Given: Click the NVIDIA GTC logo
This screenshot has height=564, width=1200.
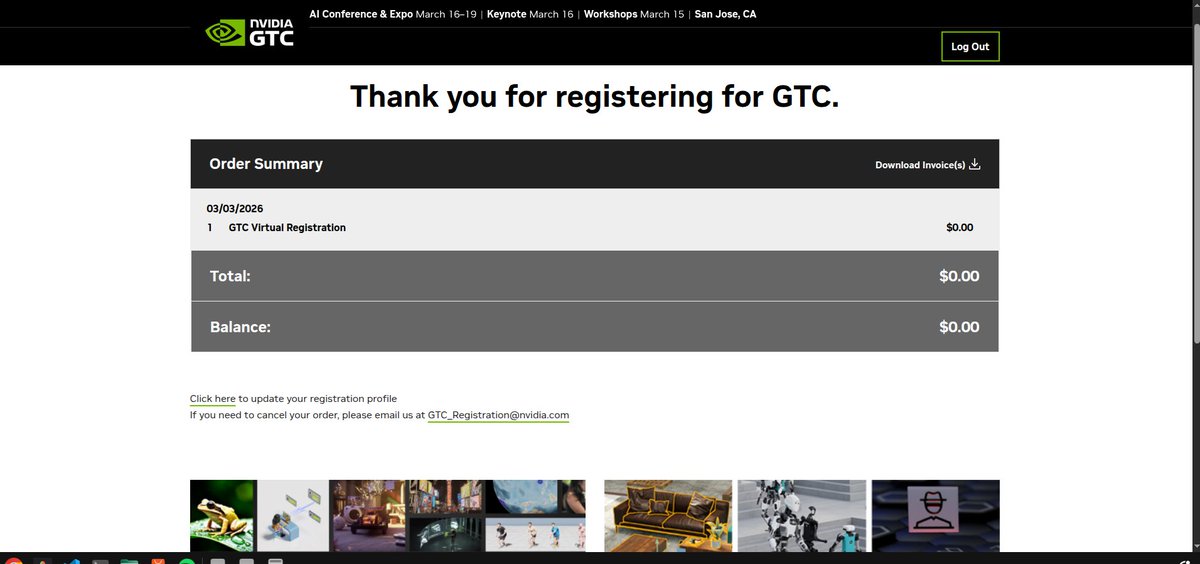Looking at the screenshot, I should 250,33.
